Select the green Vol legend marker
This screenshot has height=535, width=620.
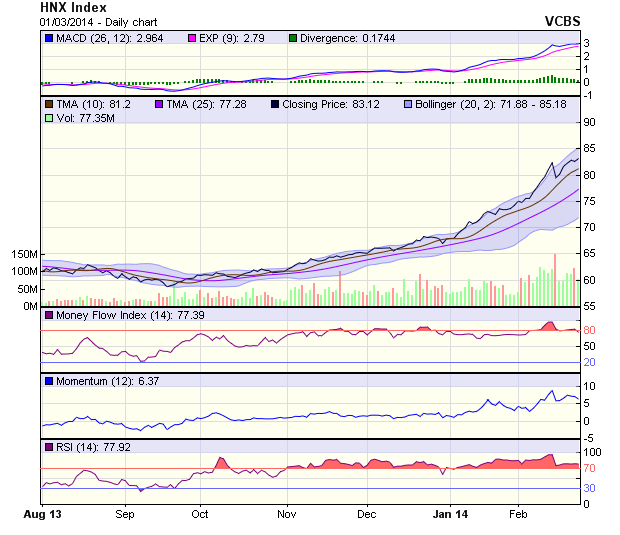pos(50,119)
